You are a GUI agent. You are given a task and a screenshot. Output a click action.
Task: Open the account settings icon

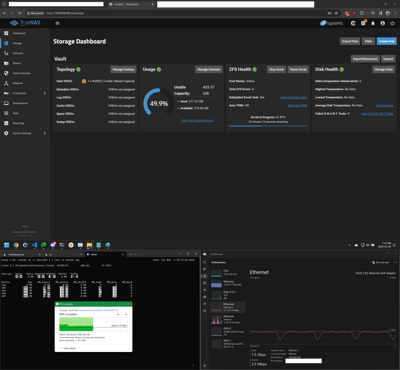tap(383, 23)
